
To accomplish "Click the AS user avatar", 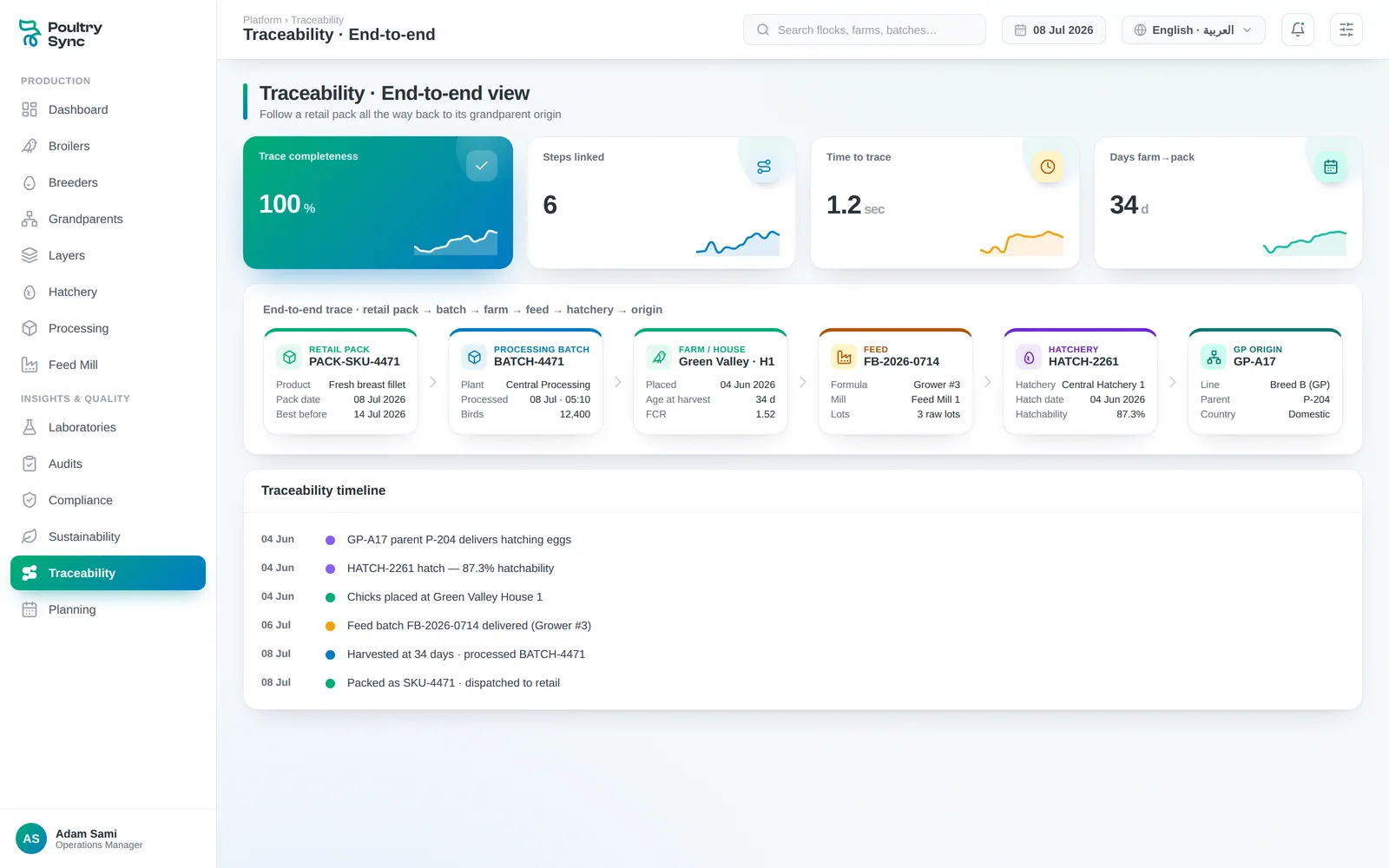I will tap(31, 838).
